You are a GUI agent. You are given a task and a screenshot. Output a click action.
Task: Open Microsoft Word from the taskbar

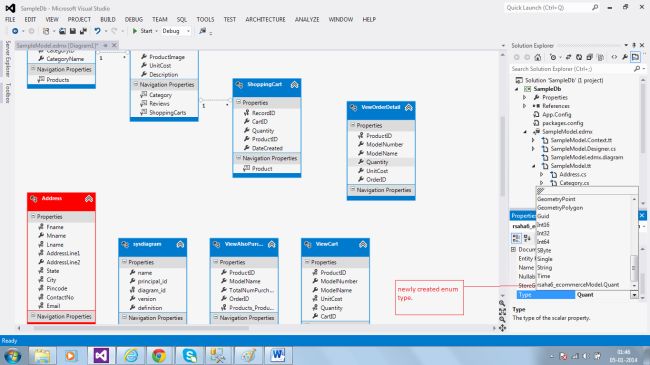point(278,355)
